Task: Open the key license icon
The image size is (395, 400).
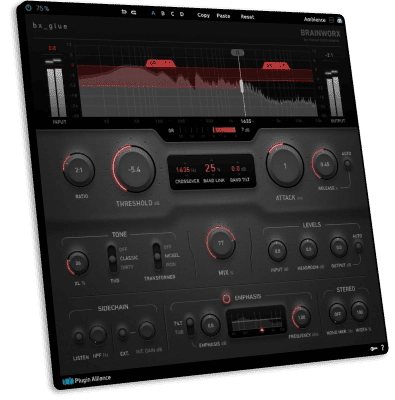Action: point(374,349)
